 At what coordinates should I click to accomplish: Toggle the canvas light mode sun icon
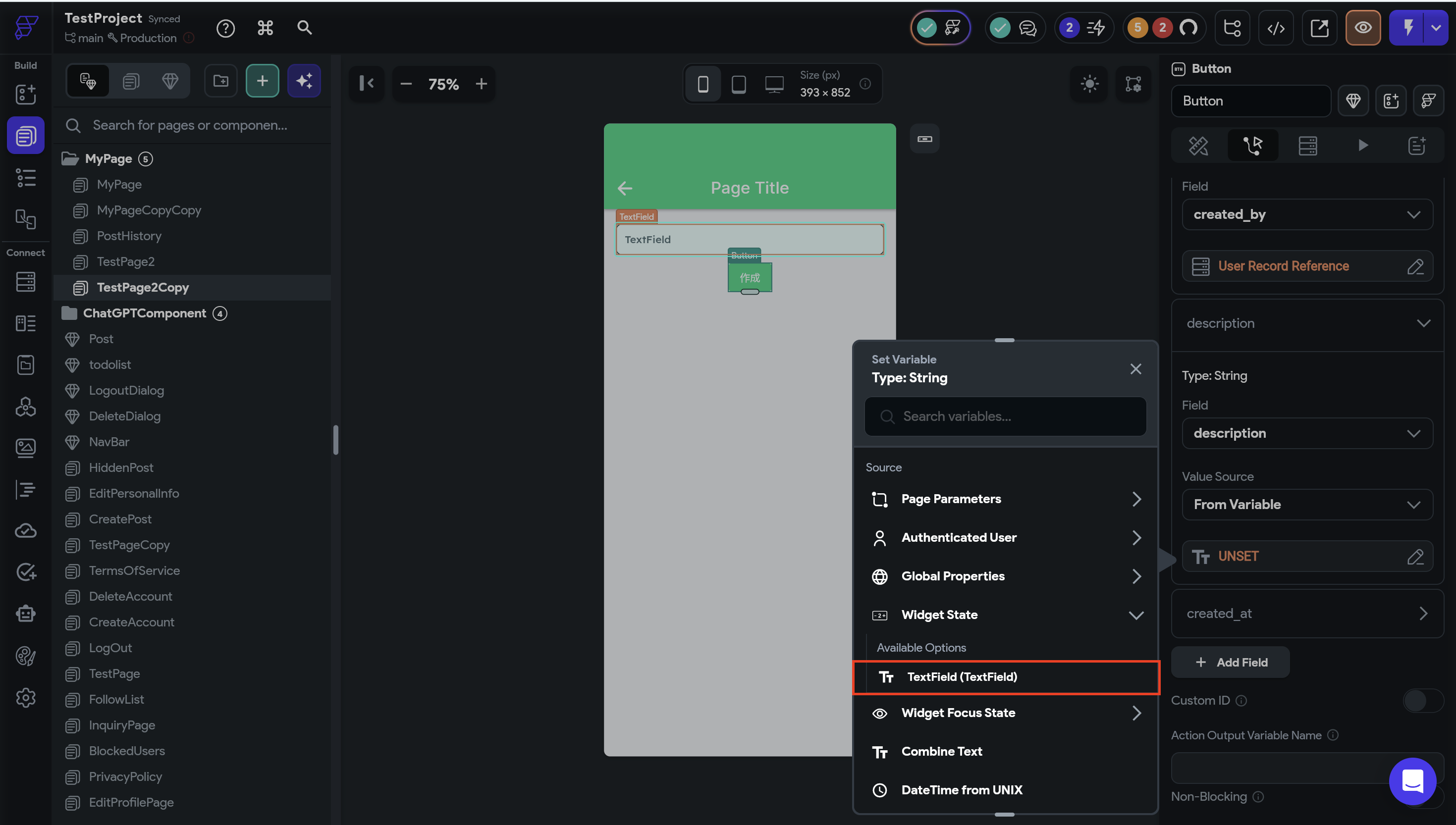pos(1089,84)
